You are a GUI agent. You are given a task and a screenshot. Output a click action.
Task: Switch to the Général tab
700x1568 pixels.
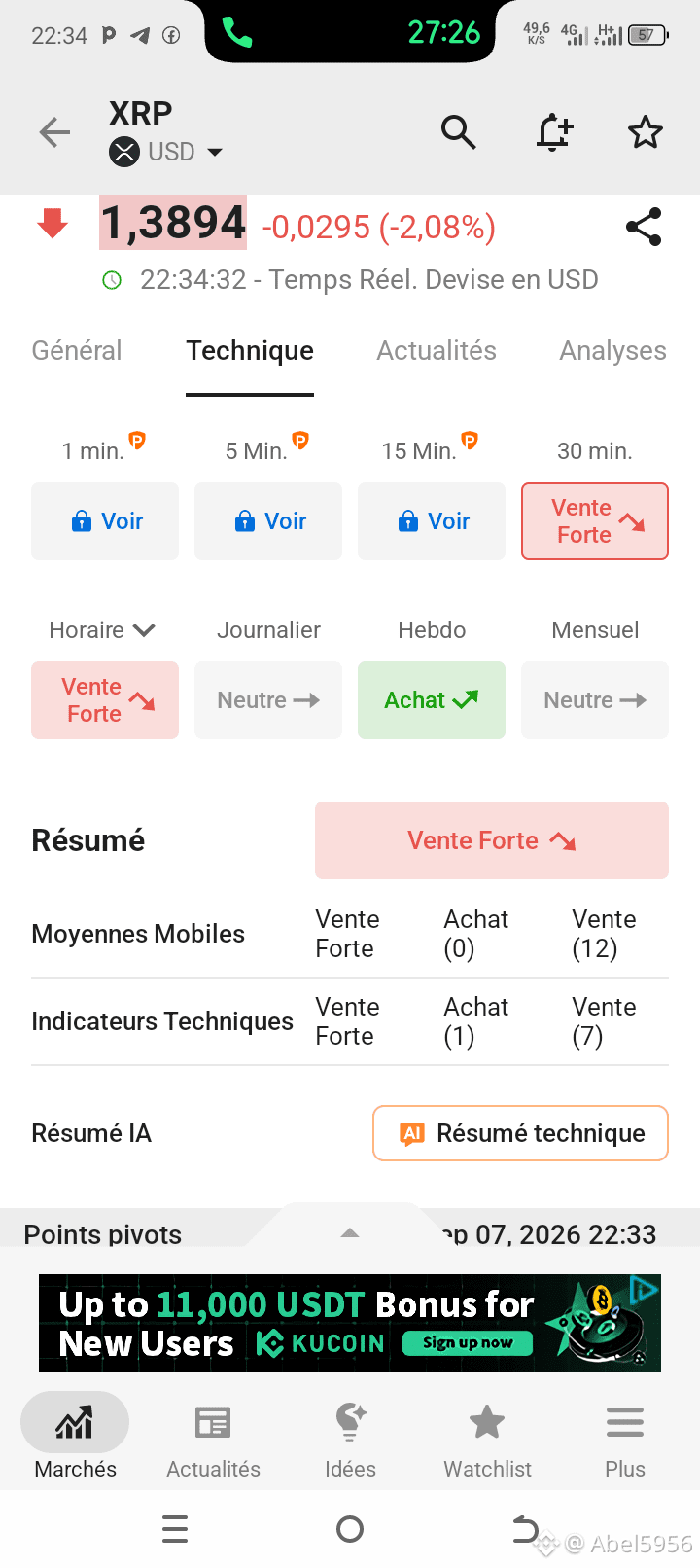77,350
